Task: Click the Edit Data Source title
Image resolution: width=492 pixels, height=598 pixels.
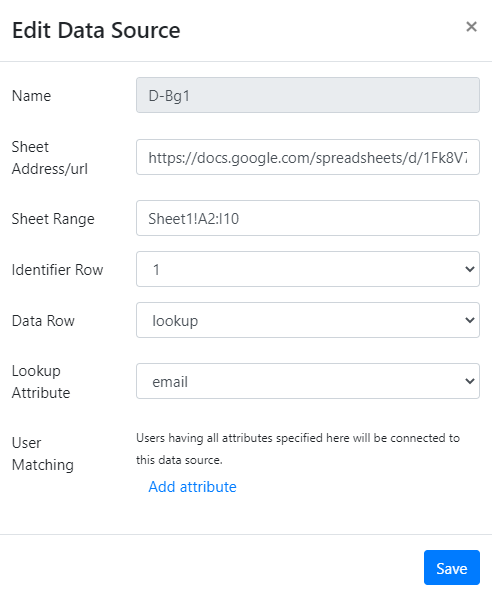Action: pyautogui.click(x=96, y=31)
